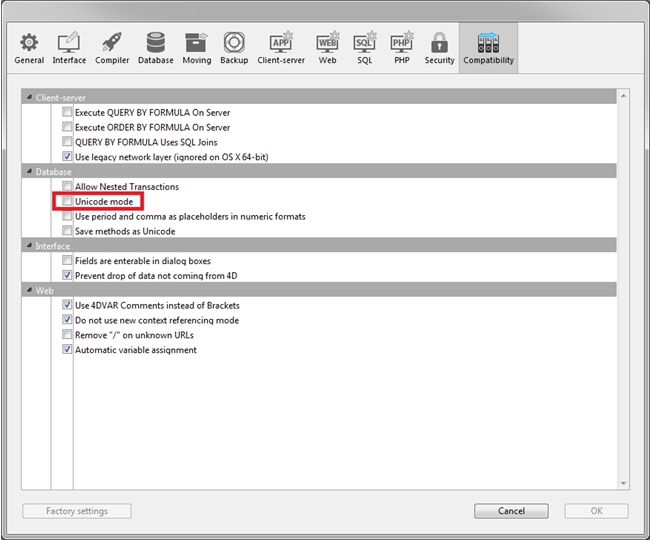Uncheck Use legacy network layer option
Image resolution: width=650 pixels, height=540 pixels.
67,157
